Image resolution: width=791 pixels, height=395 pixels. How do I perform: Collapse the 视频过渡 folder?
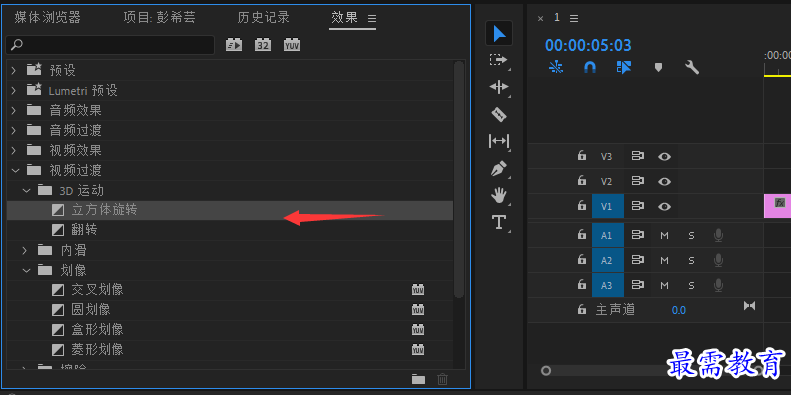(15, 171)
